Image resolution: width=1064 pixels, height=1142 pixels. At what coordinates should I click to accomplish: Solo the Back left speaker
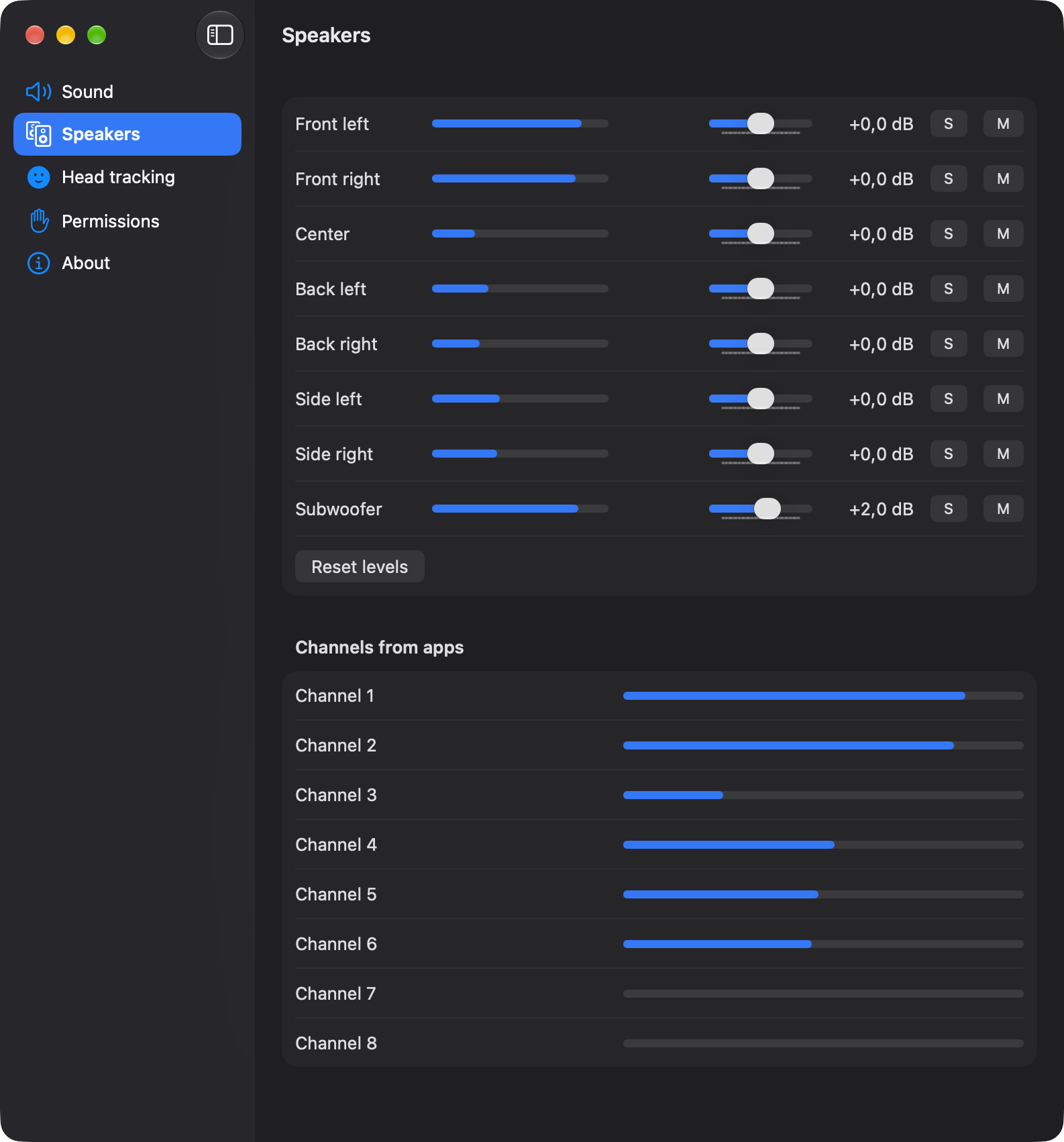pos(949,289)
